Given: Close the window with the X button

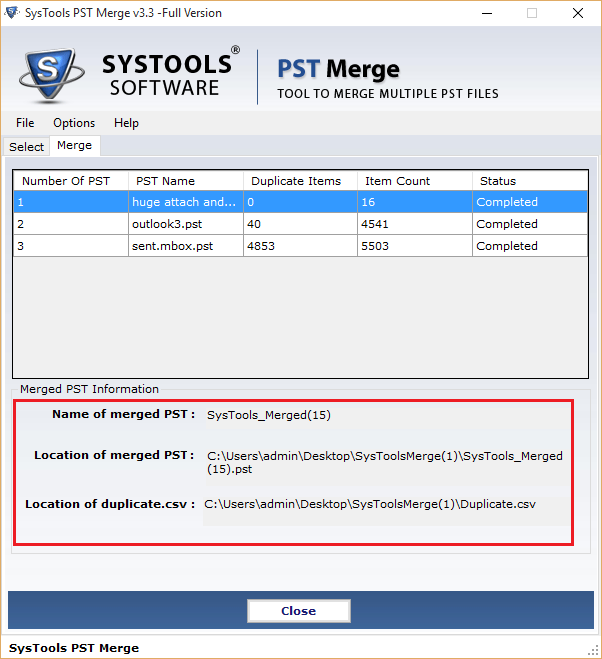Looking at the screenshot, I should click(x=578, y=13).
